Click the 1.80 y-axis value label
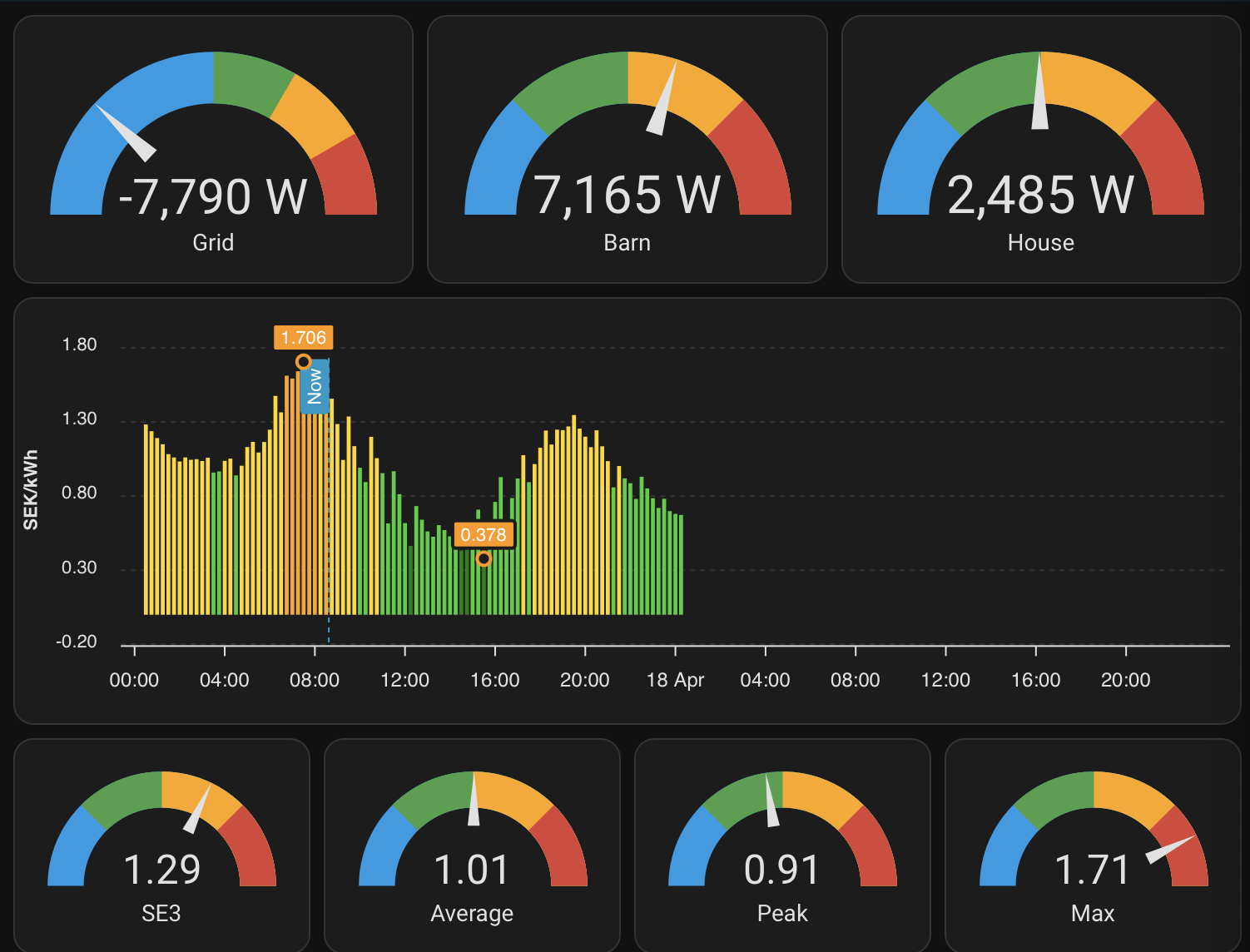 [79, 345]
